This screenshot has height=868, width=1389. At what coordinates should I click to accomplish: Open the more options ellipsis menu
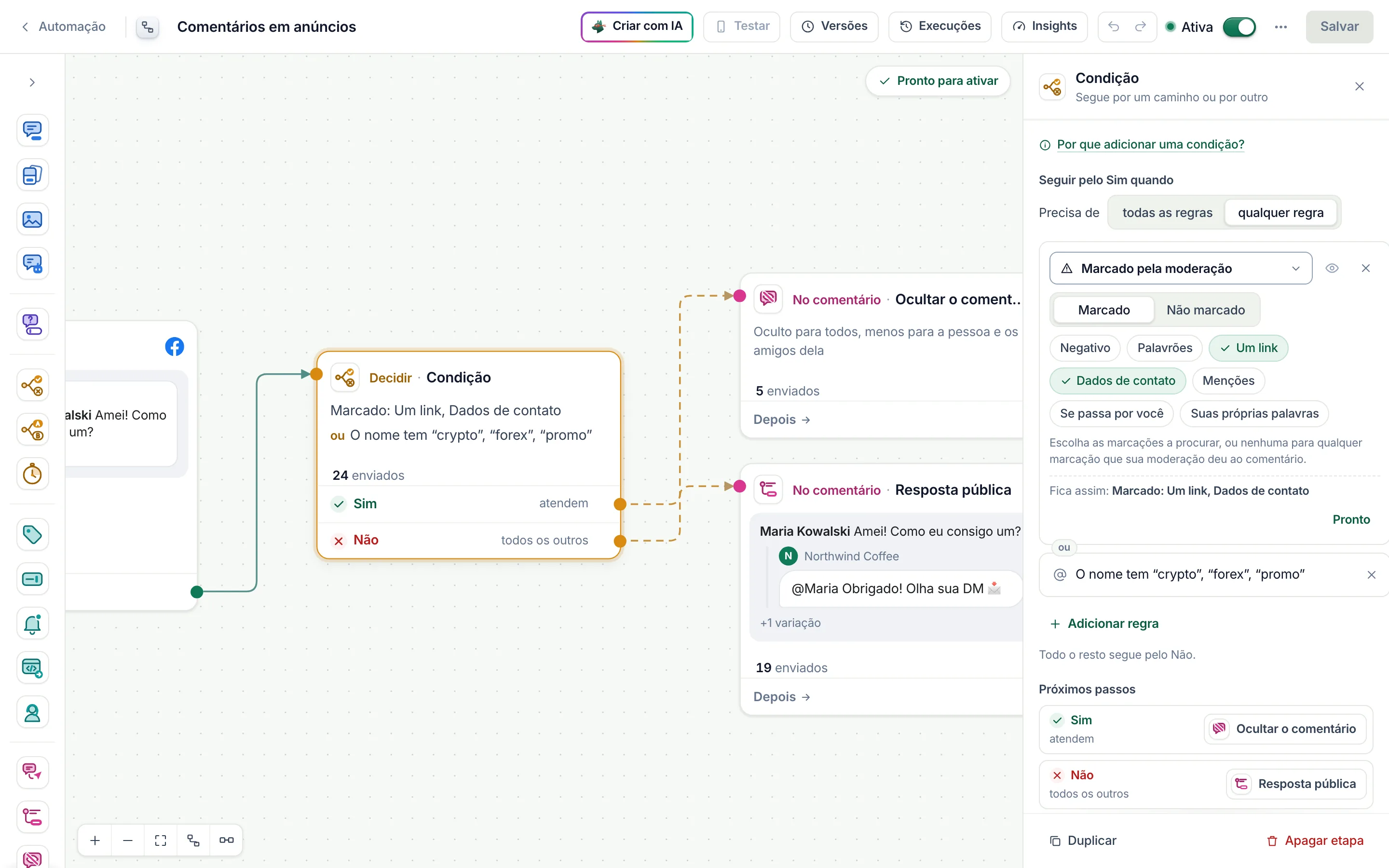(1280, 27)
